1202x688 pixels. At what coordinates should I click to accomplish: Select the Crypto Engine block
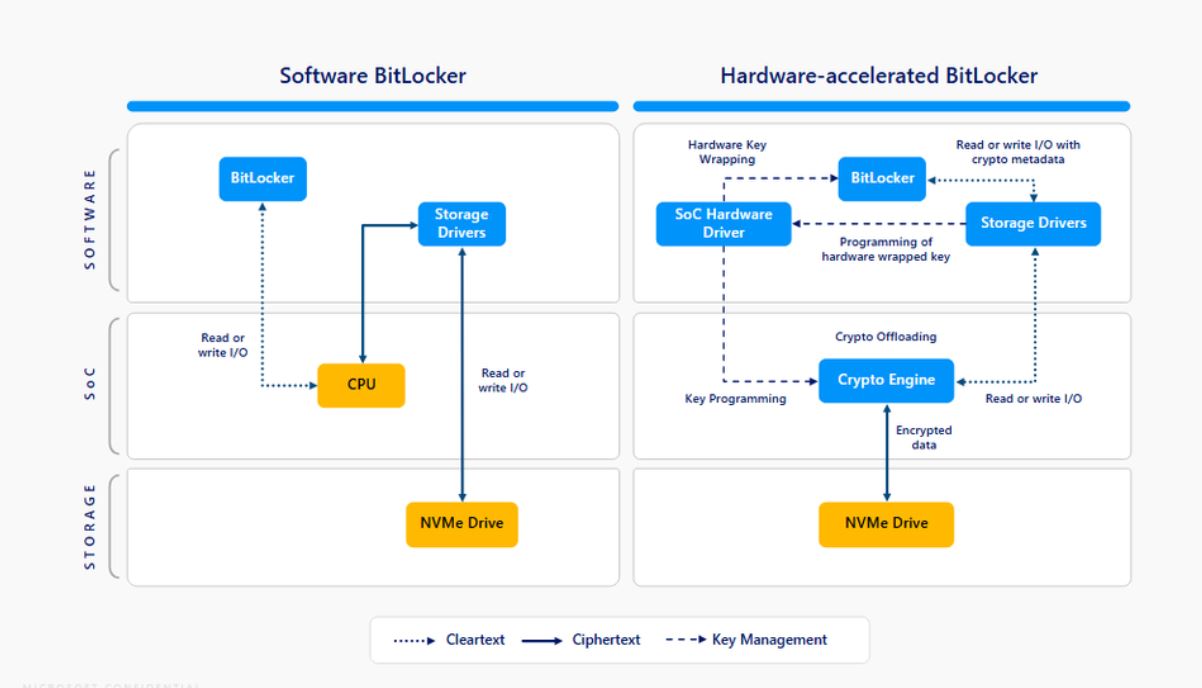pyautogui.click(x=885, y=380)
